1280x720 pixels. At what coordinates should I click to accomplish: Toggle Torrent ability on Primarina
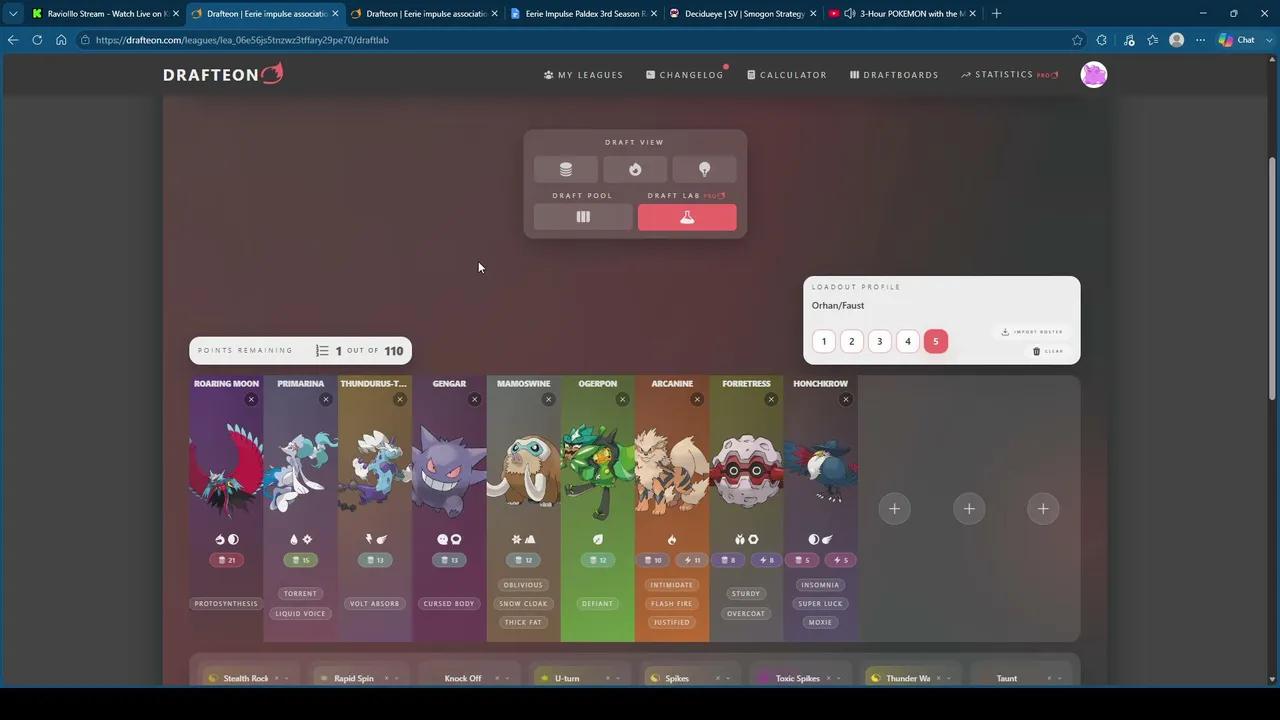pos(300,594)
